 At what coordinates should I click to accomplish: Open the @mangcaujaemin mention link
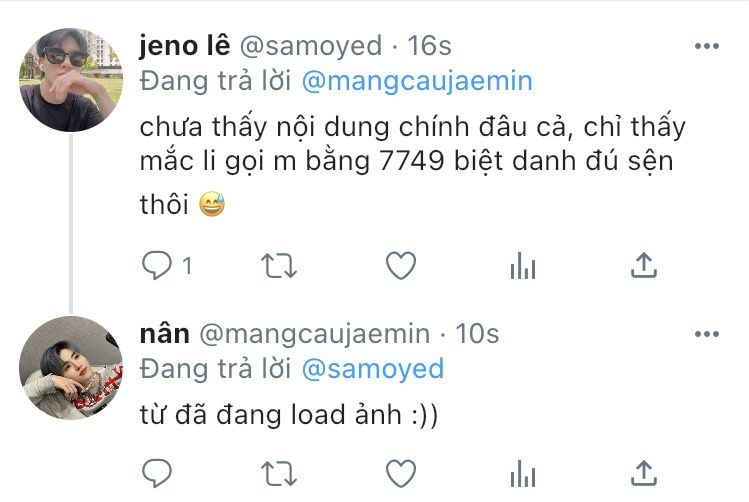pos(417,81)
